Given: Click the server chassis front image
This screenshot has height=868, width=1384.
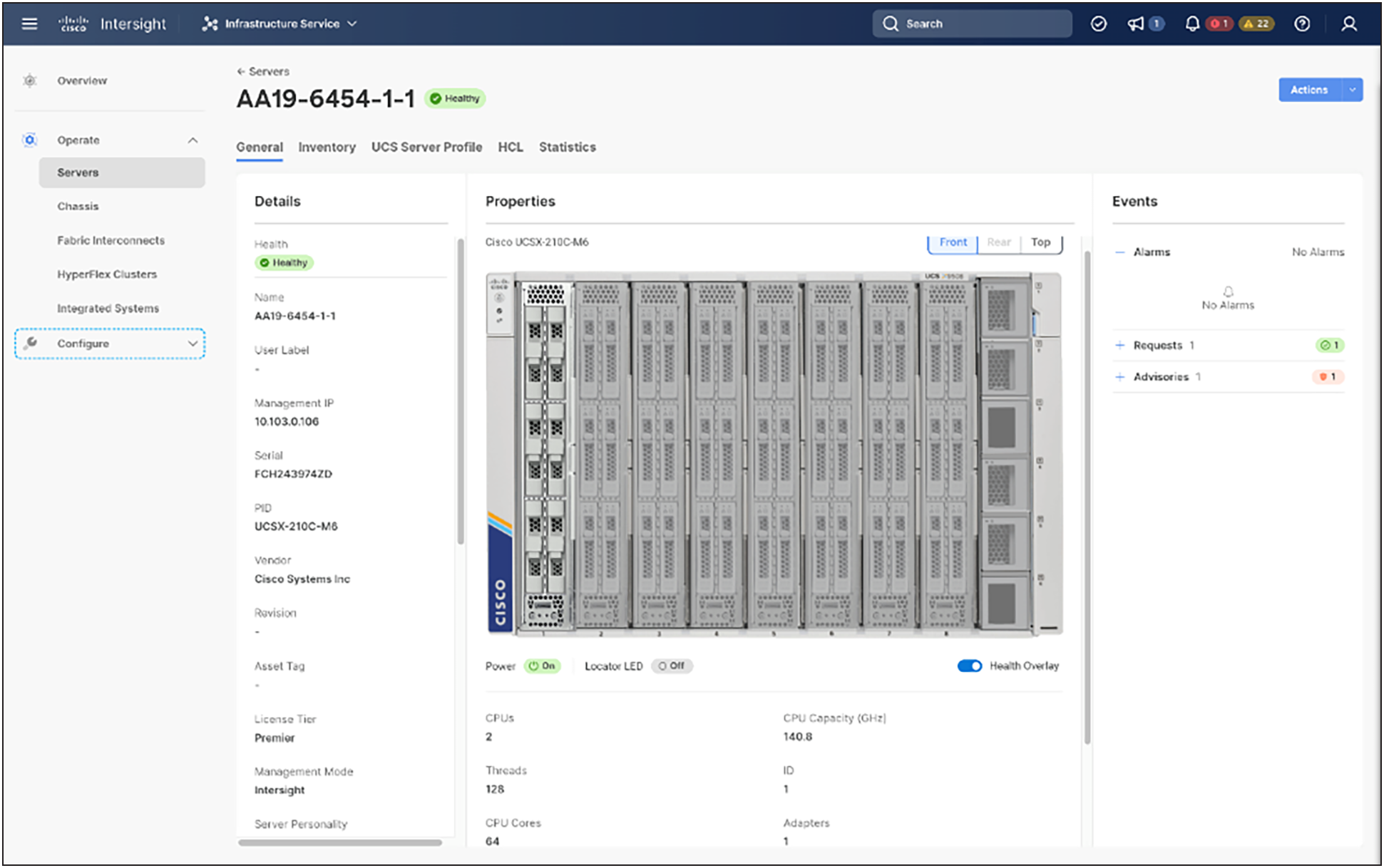Looking at the screenshot, I should click(774, 453).
